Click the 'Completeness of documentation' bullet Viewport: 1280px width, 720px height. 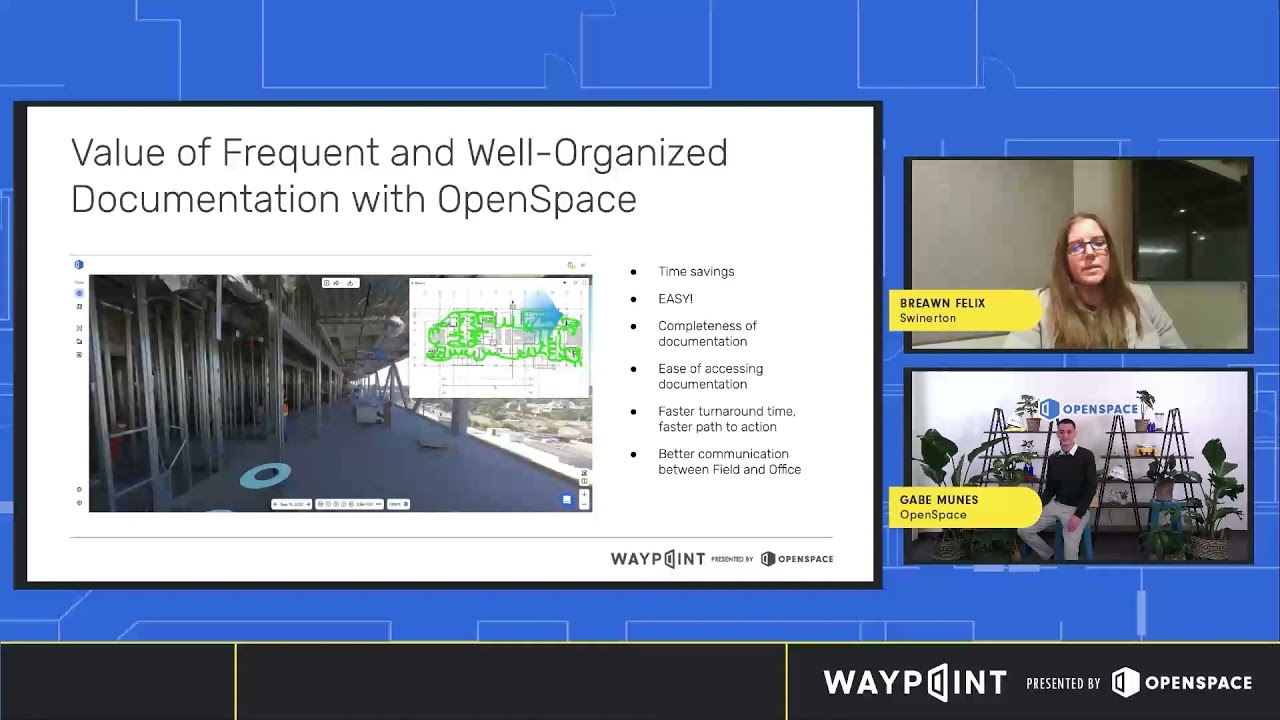[707, 333]
